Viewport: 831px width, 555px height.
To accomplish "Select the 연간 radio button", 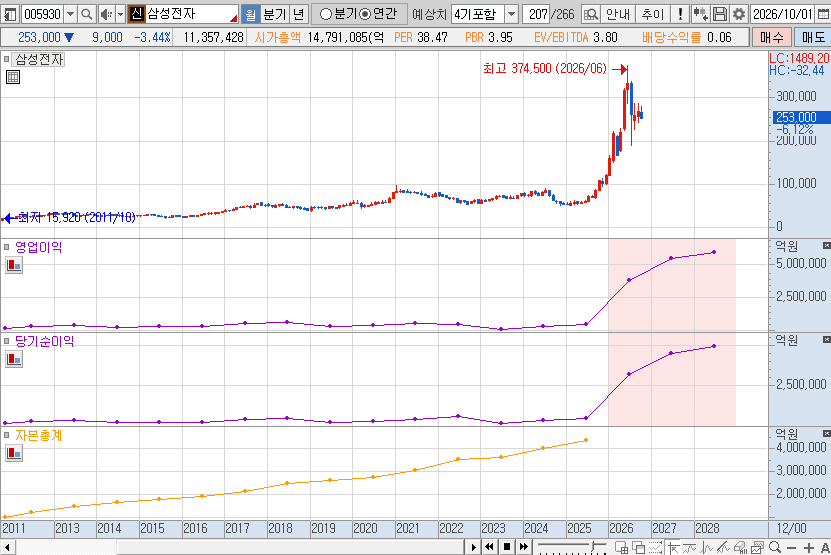I will pos(365,14).
